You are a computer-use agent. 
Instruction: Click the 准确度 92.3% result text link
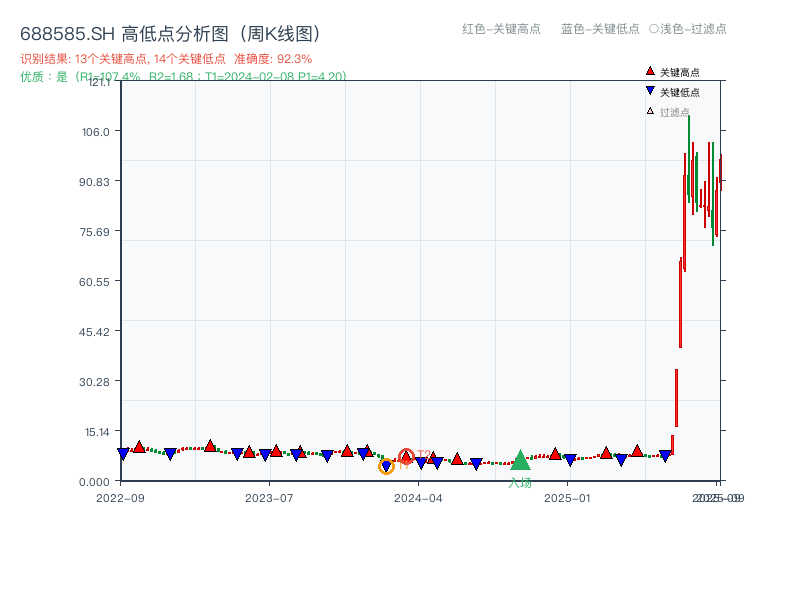click(x=272, y=58)
